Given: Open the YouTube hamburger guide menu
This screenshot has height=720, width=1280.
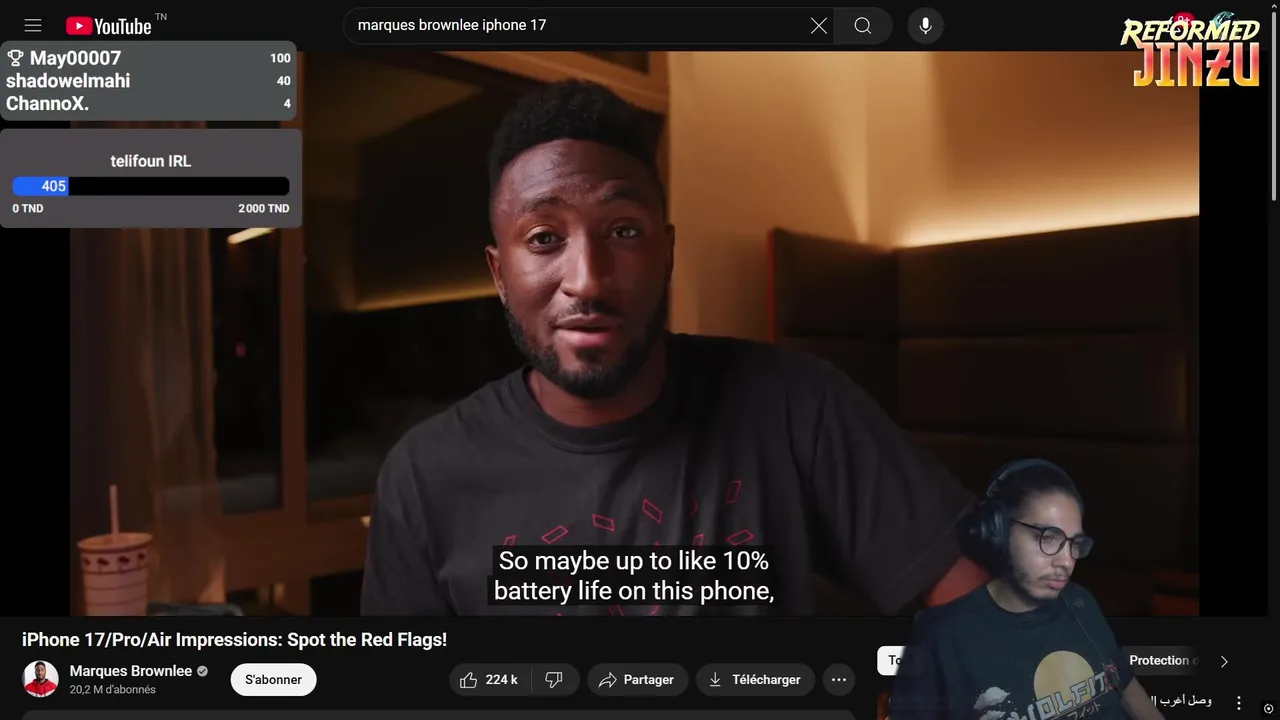Looking at the screenshot, I should 33,26.
